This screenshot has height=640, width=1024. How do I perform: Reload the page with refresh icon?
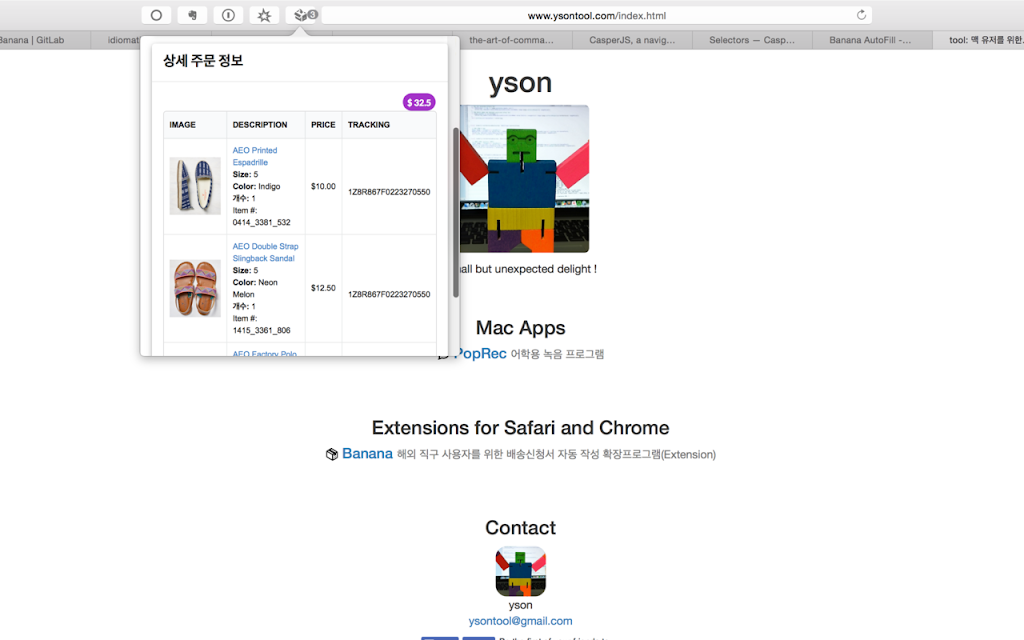pyautogui.click(x=861, y=15)
